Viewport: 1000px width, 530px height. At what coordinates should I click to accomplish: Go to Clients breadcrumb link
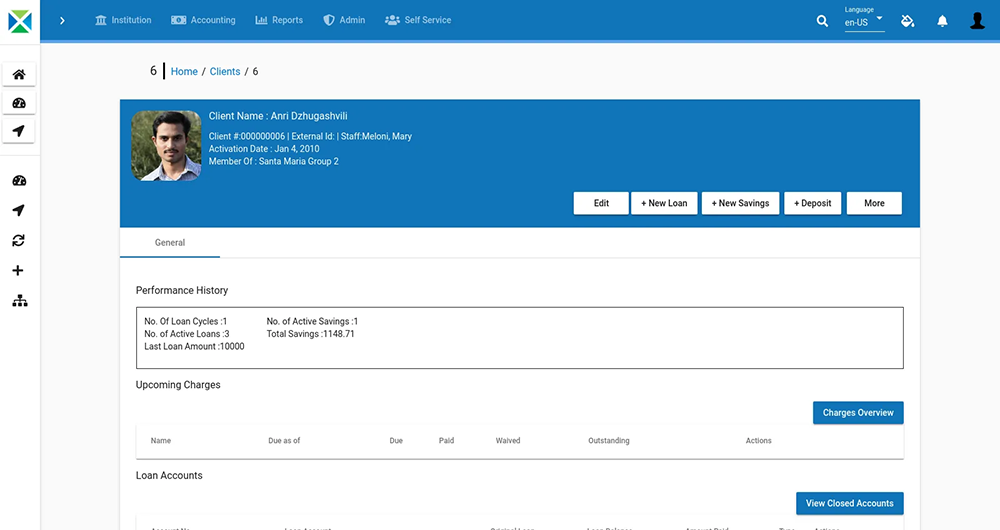click(x=225, y=71)
